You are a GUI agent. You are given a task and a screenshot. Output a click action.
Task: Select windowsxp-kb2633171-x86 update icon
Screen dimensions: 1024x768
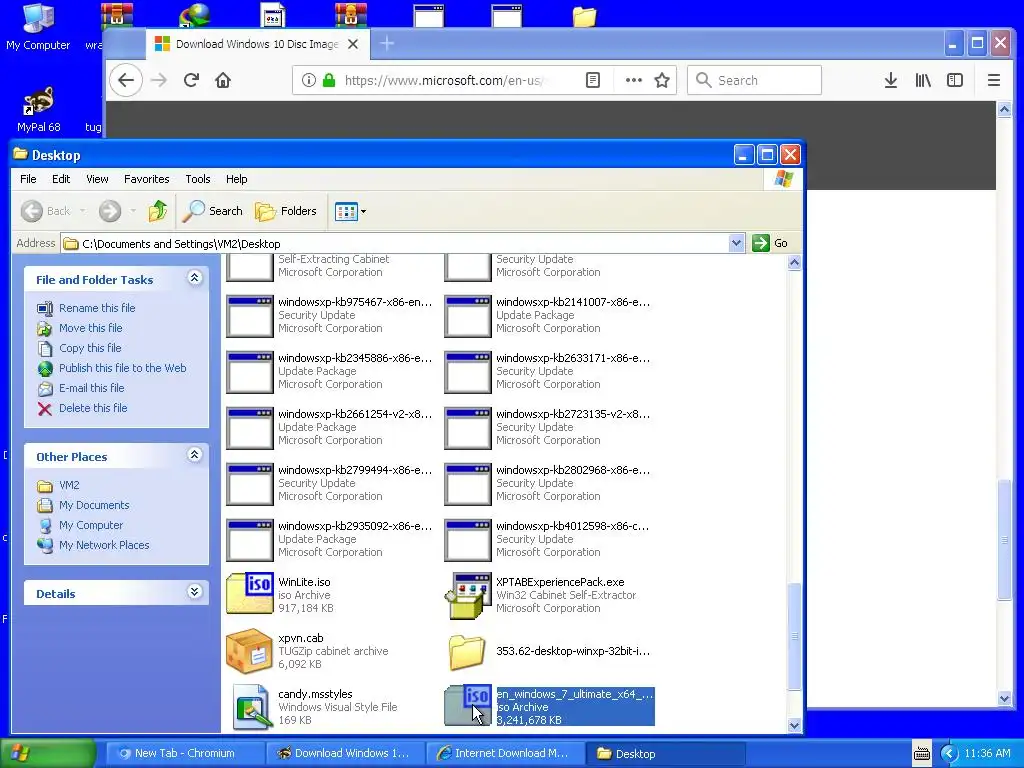(468, 372)
